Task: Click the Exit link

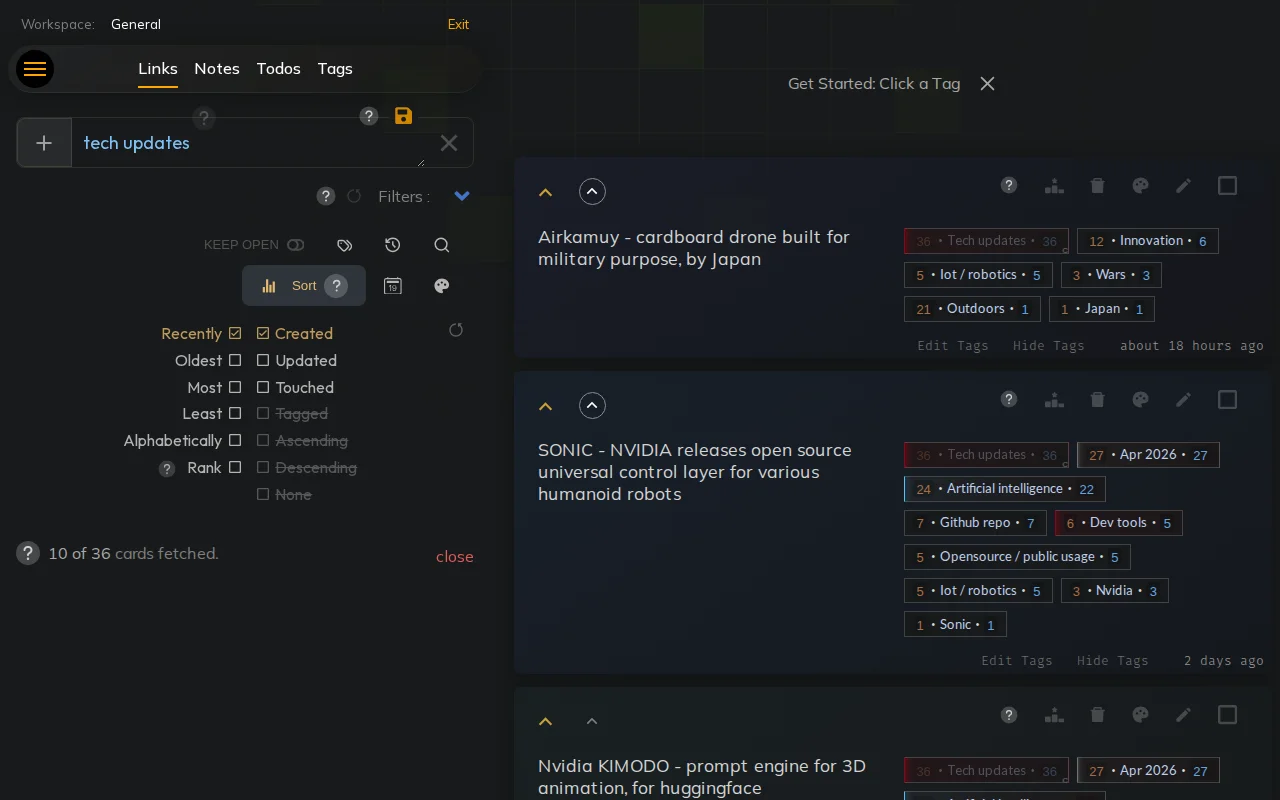Action: click(458, 24)
